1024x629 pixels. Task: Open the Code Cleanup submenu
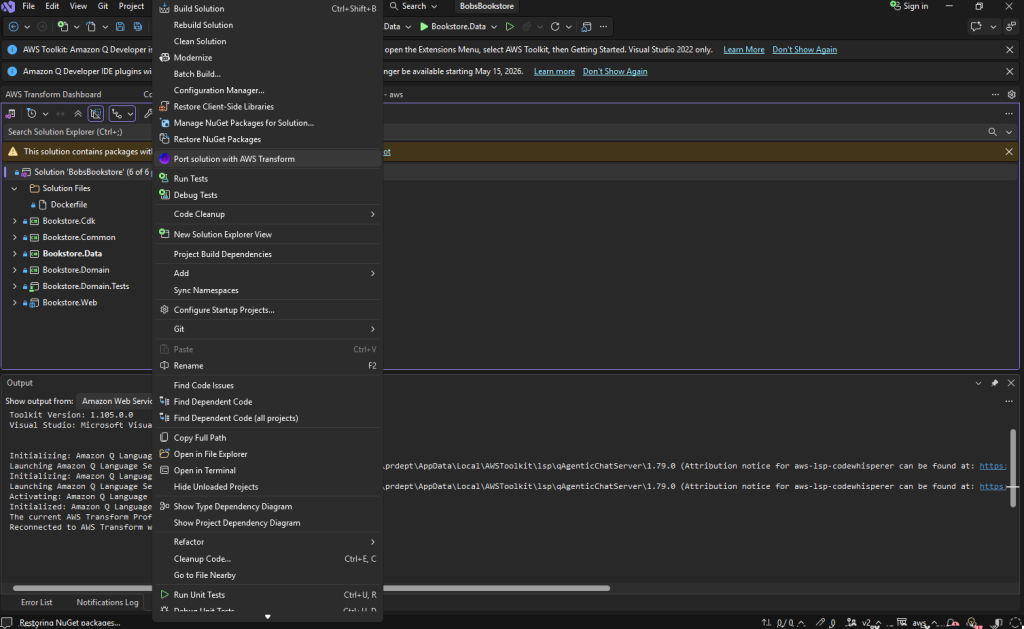point(268,214)
